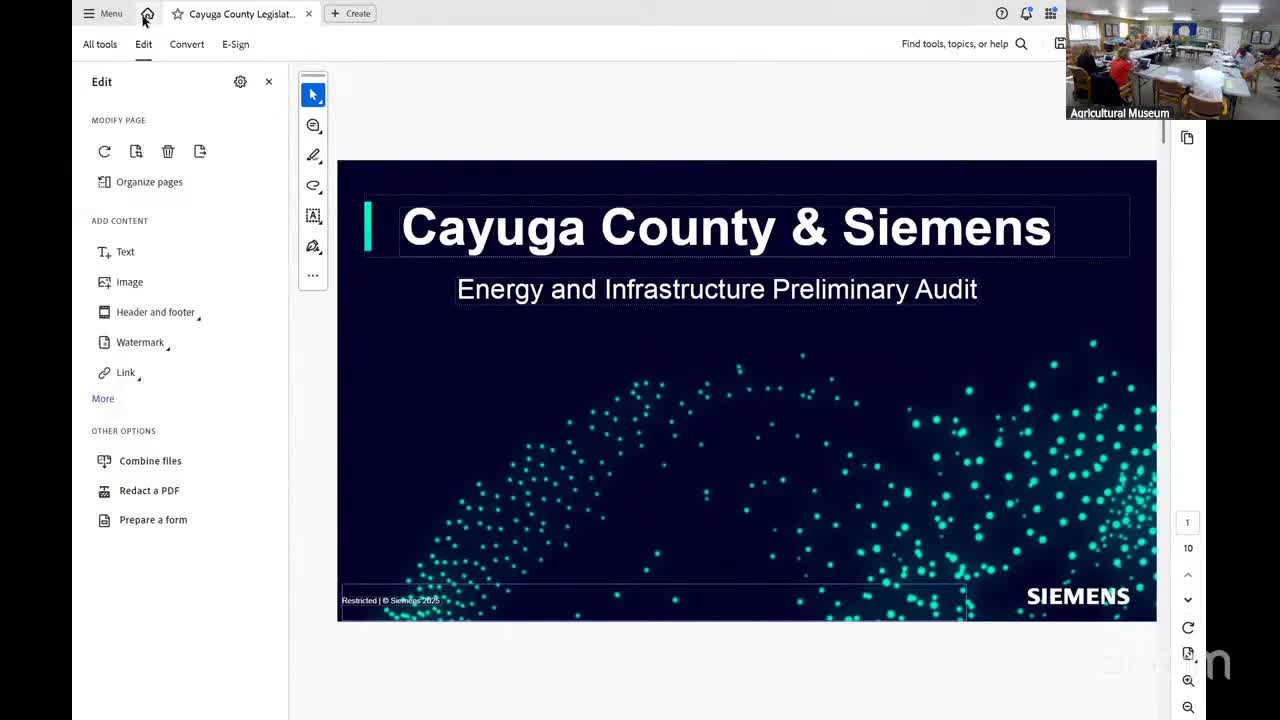
Task: Select the Draw freehand loop tool
Action: click(x=313, y=186)
